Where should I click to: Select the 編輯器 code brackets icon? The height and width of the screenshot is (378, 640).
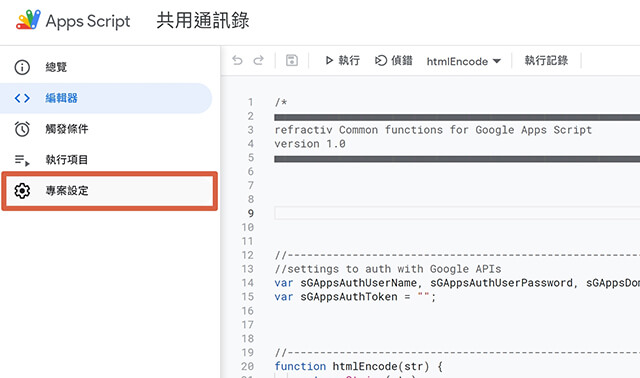(x=22, y=98)
